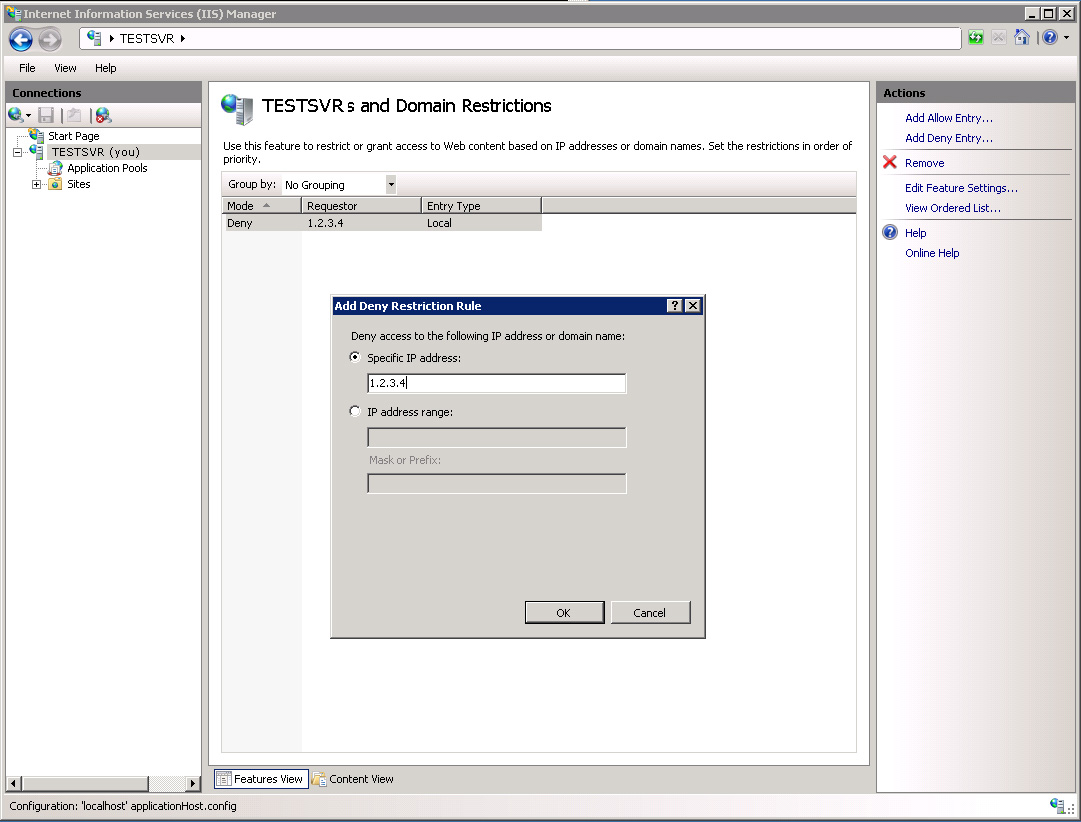Switch to Content View tab
This screenshot has width=1081, height=822.
[353, 779]
